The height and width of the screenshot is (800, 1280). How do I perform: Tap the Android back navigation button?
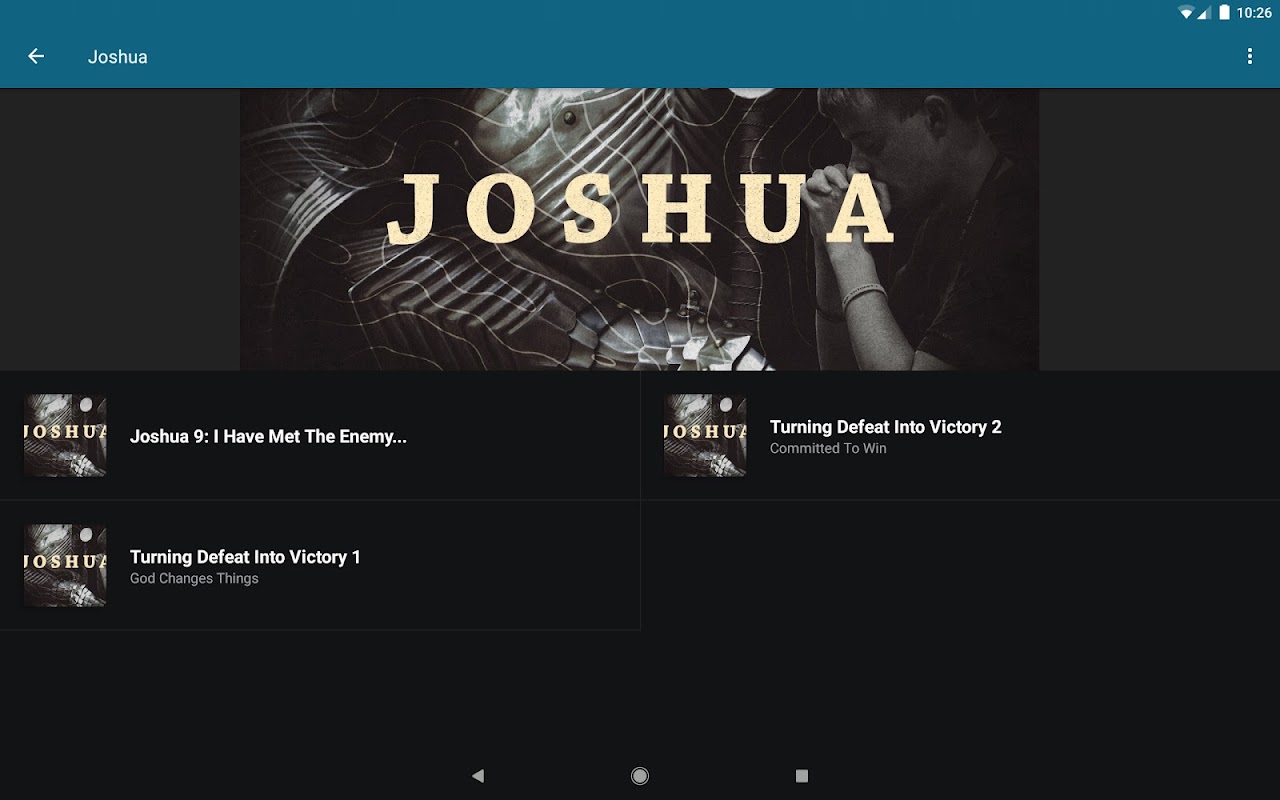coord(478,775)
